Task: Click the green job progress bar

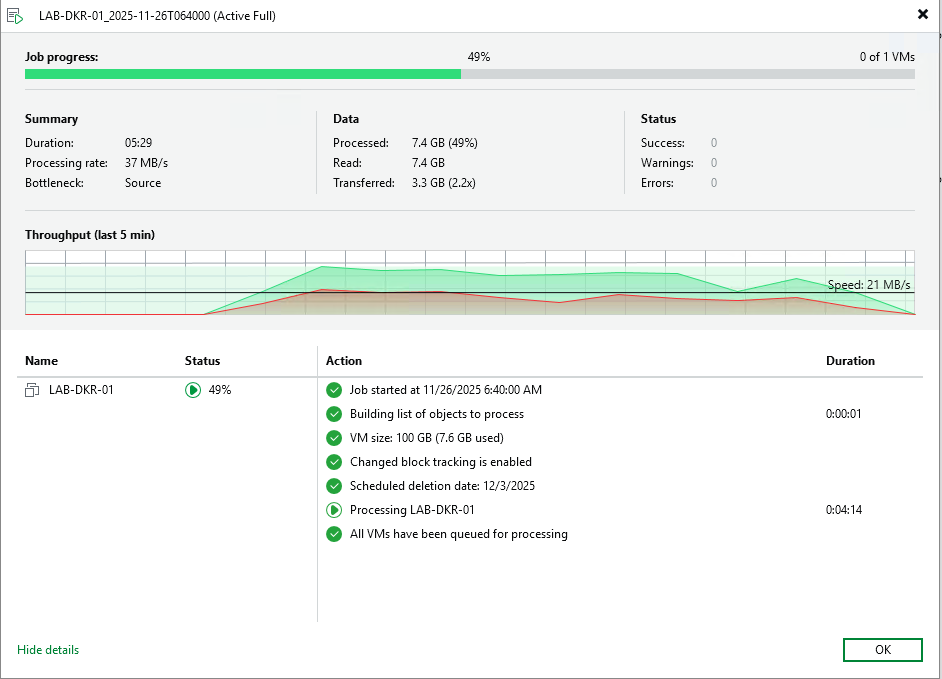Action: [x=243, y=74]
